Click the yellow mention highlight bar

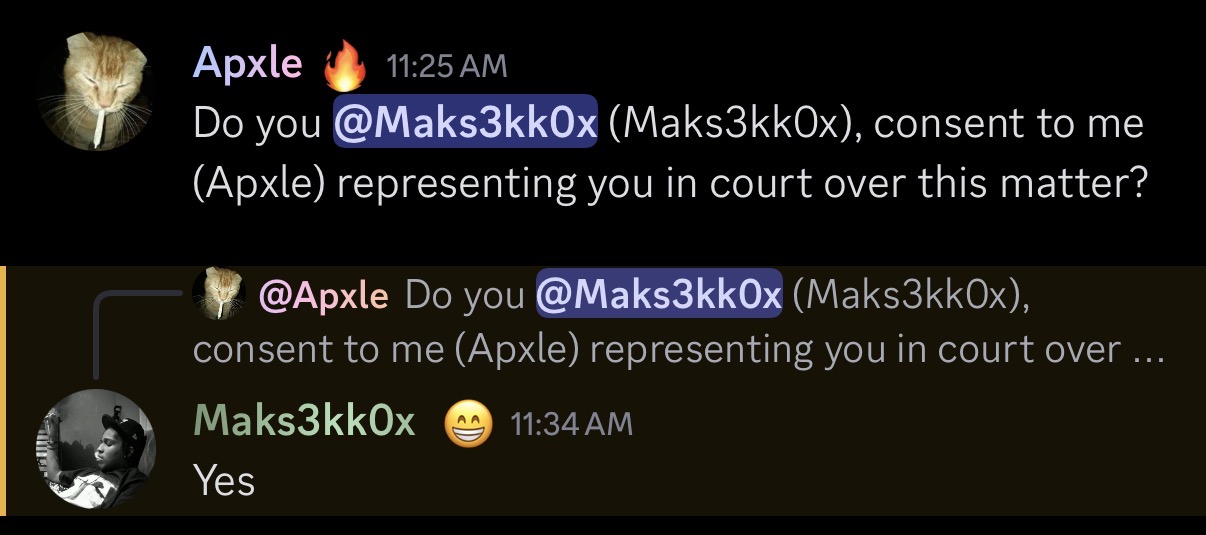(x=3, y=391)
